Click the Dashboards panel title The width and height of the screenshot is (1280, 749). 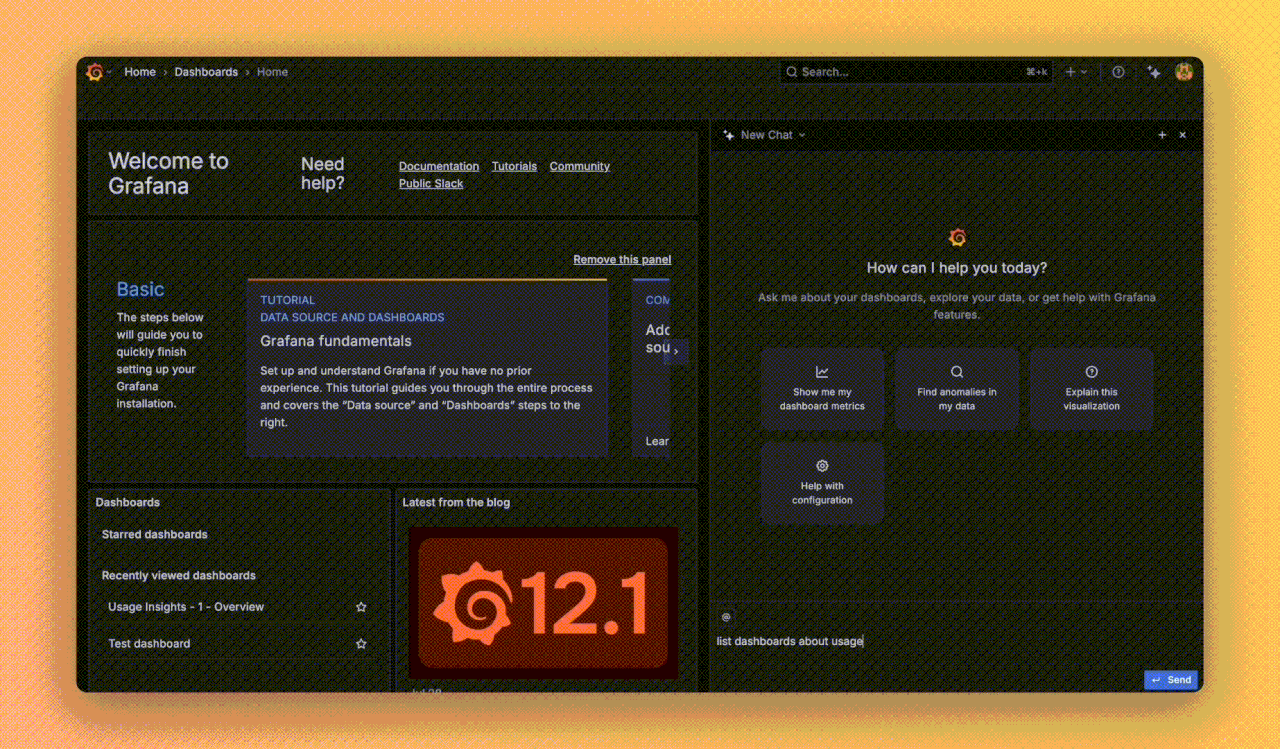tap(128, 502)
